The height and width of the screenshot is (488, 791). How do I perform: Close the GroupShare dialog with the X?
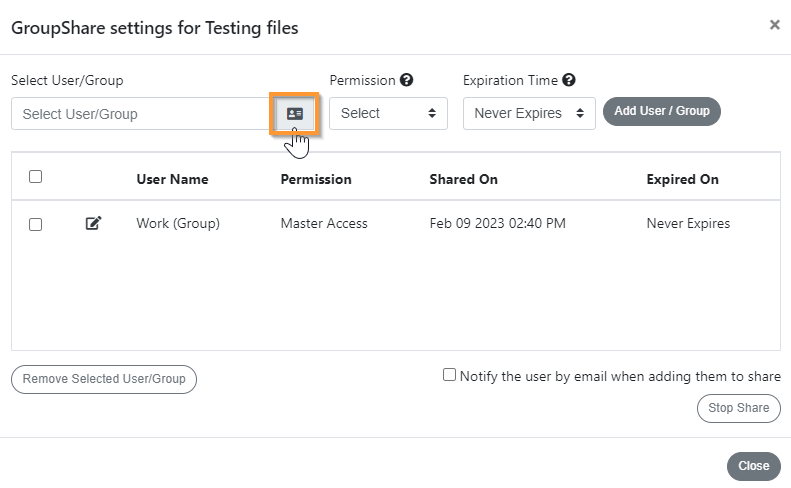(x=775, y=24)
